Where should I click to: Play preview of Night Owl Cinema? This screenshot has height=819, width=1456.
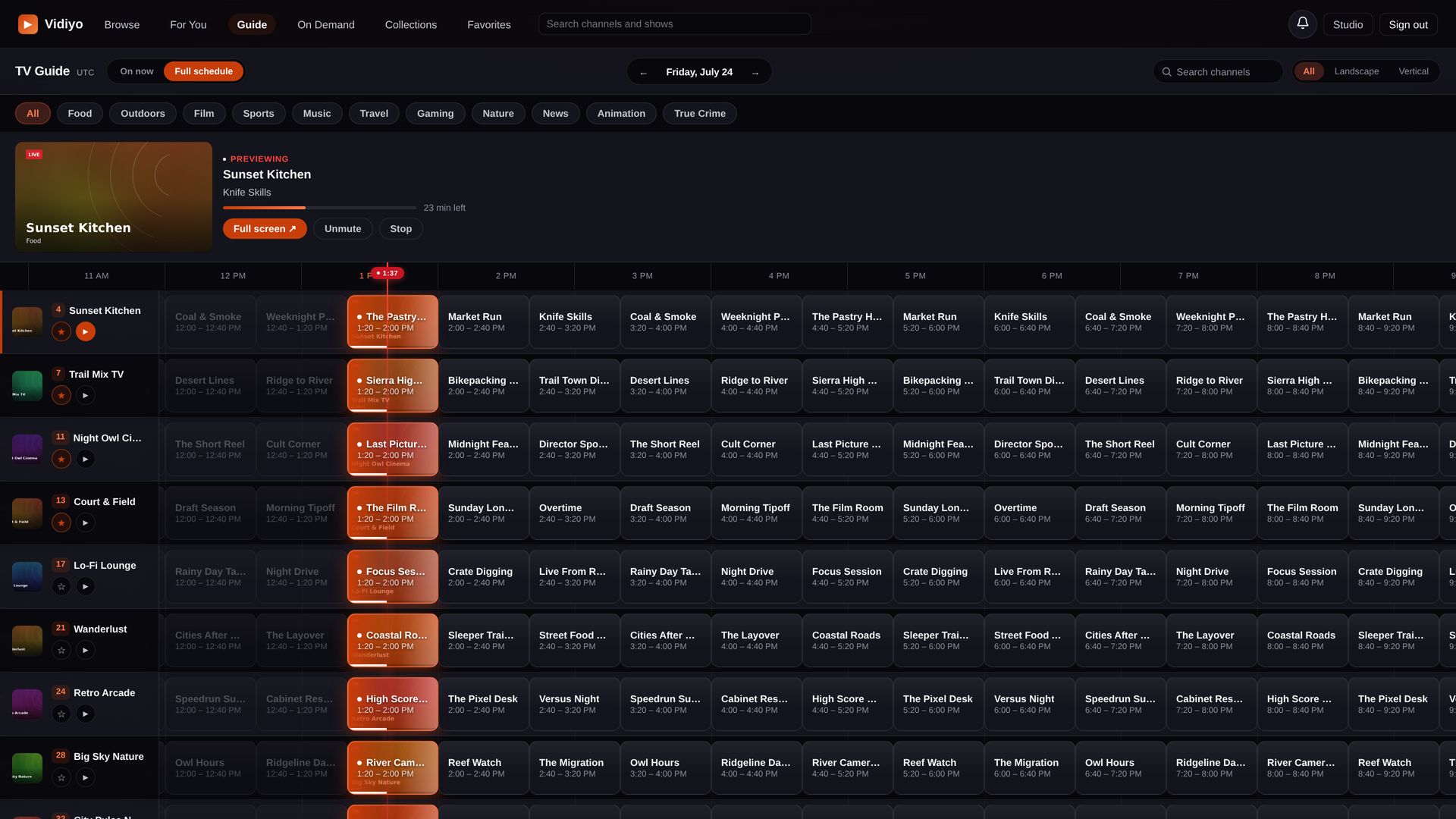click(86, 459)
